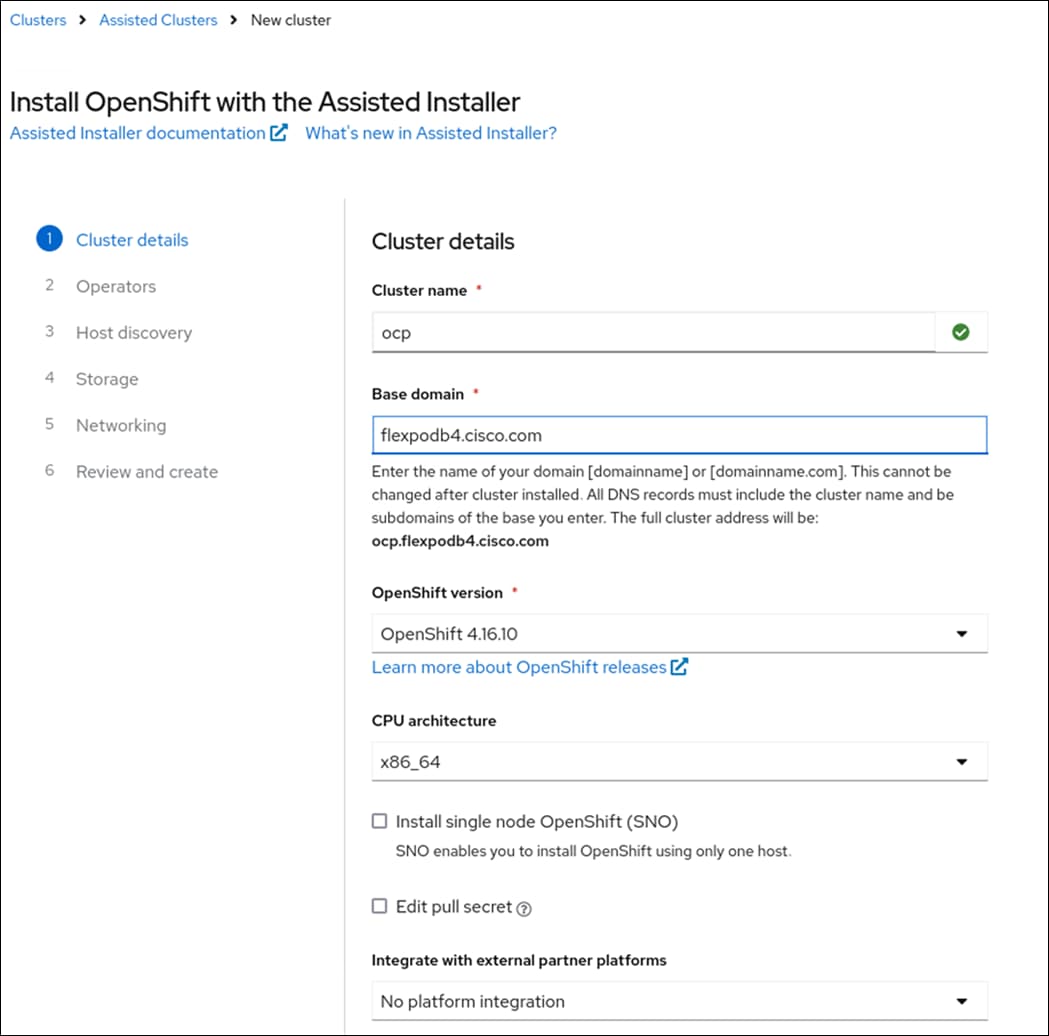Image resolution: width=1049 pixels, height=1036 pixels.
Task: Go to Assisted Clusters breadcrumb
Action: pos(158,20)
